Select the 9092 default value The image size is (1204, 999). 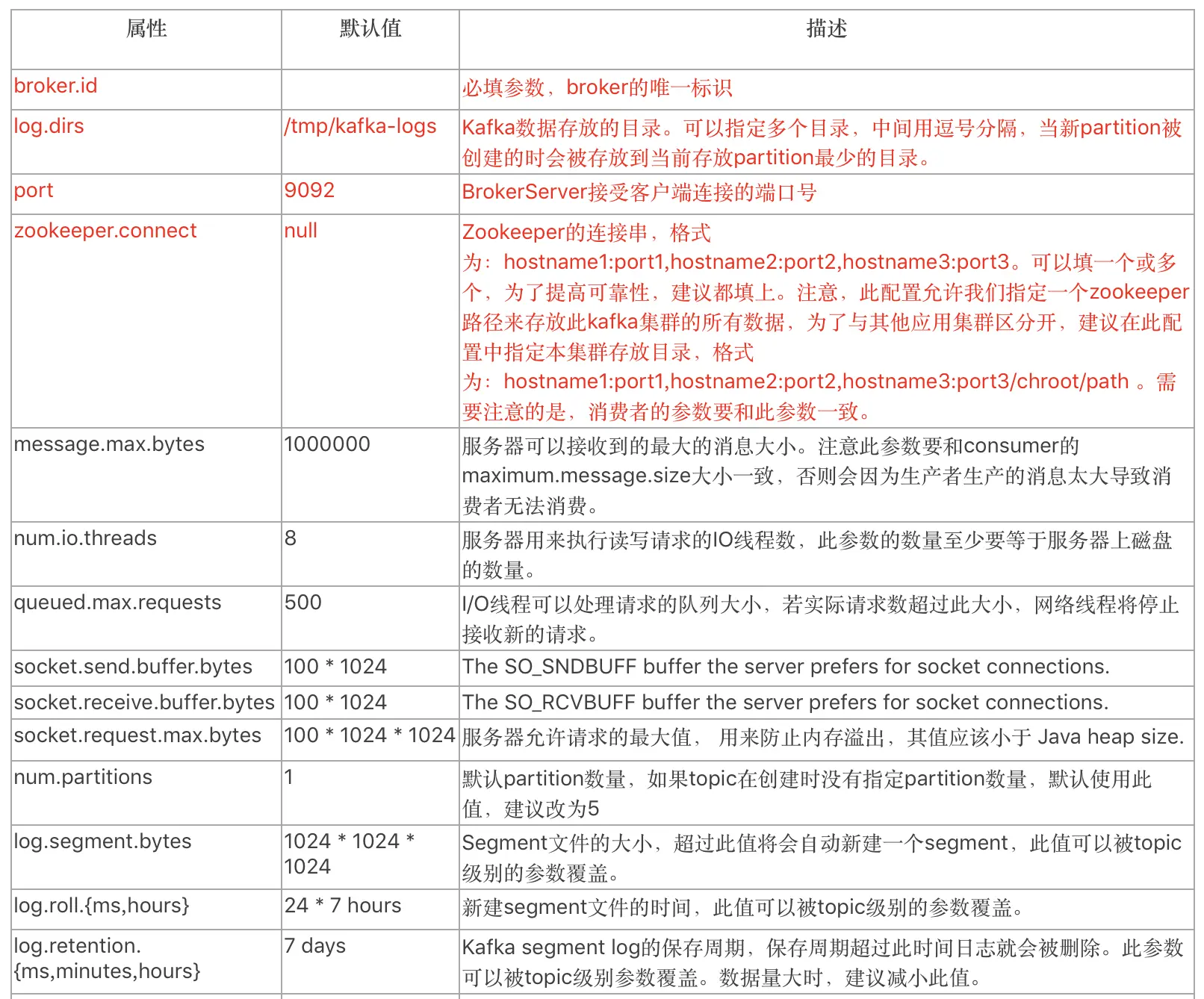309,190
